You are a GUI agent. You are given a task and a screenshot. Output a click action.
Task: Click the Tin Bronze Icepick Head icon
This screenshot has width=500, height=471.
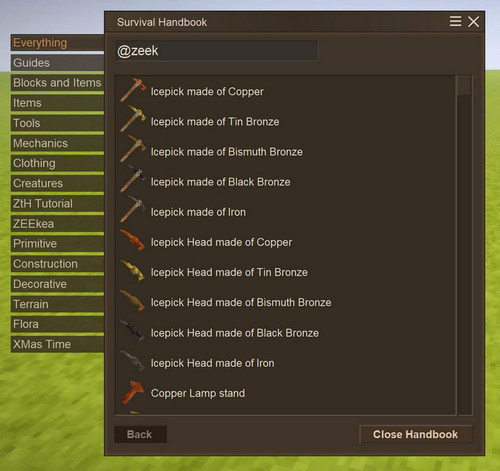133,270
